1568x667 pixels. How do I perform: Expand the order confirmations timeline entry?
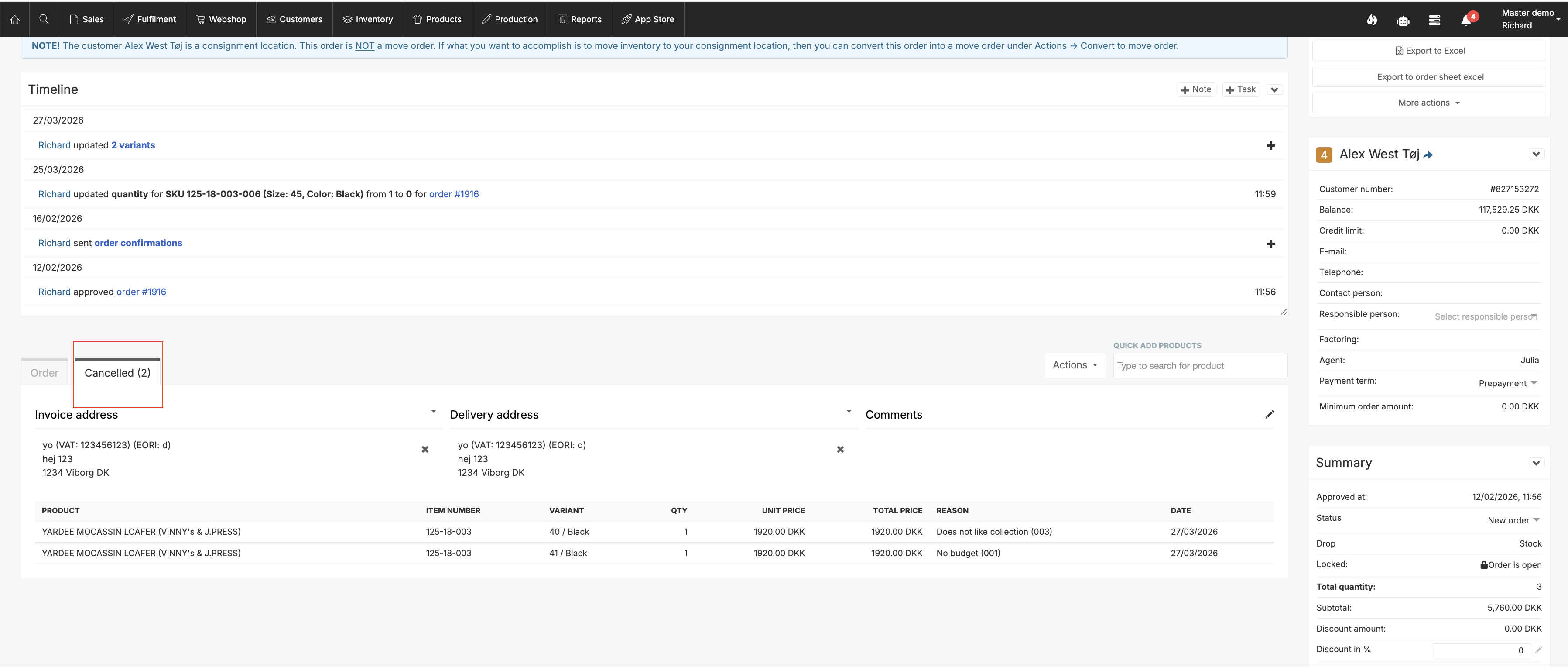point(1270,244)
